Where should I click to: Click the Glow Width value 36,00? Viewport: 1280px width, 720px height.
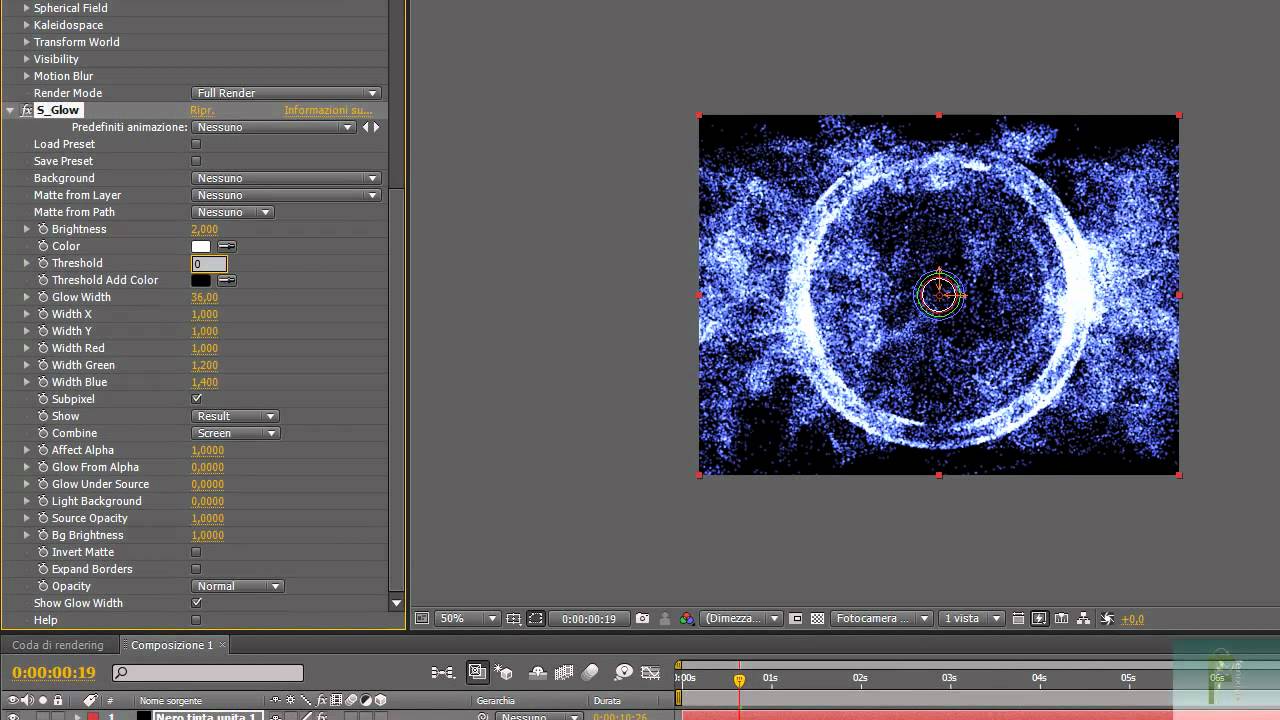click(x=204, y=297)
